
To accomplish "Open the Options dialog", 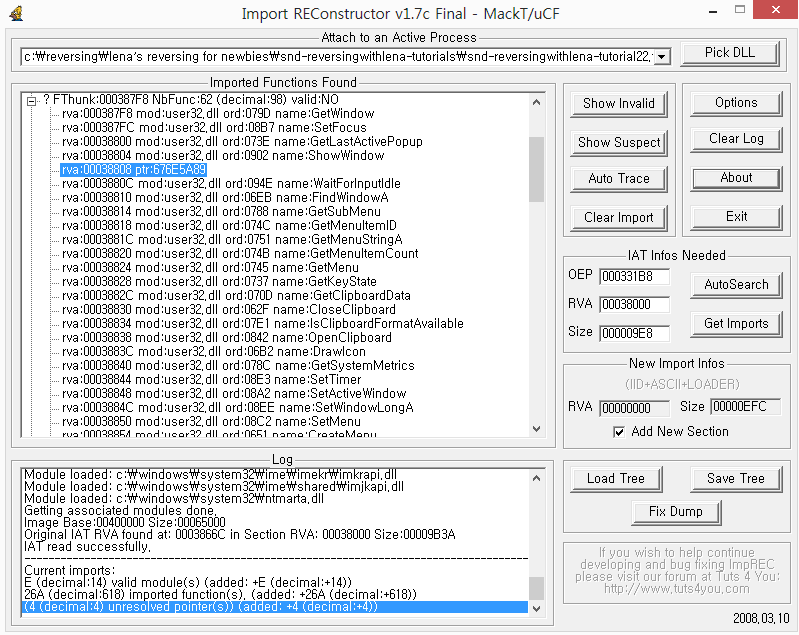I will (x=736, y=103).
